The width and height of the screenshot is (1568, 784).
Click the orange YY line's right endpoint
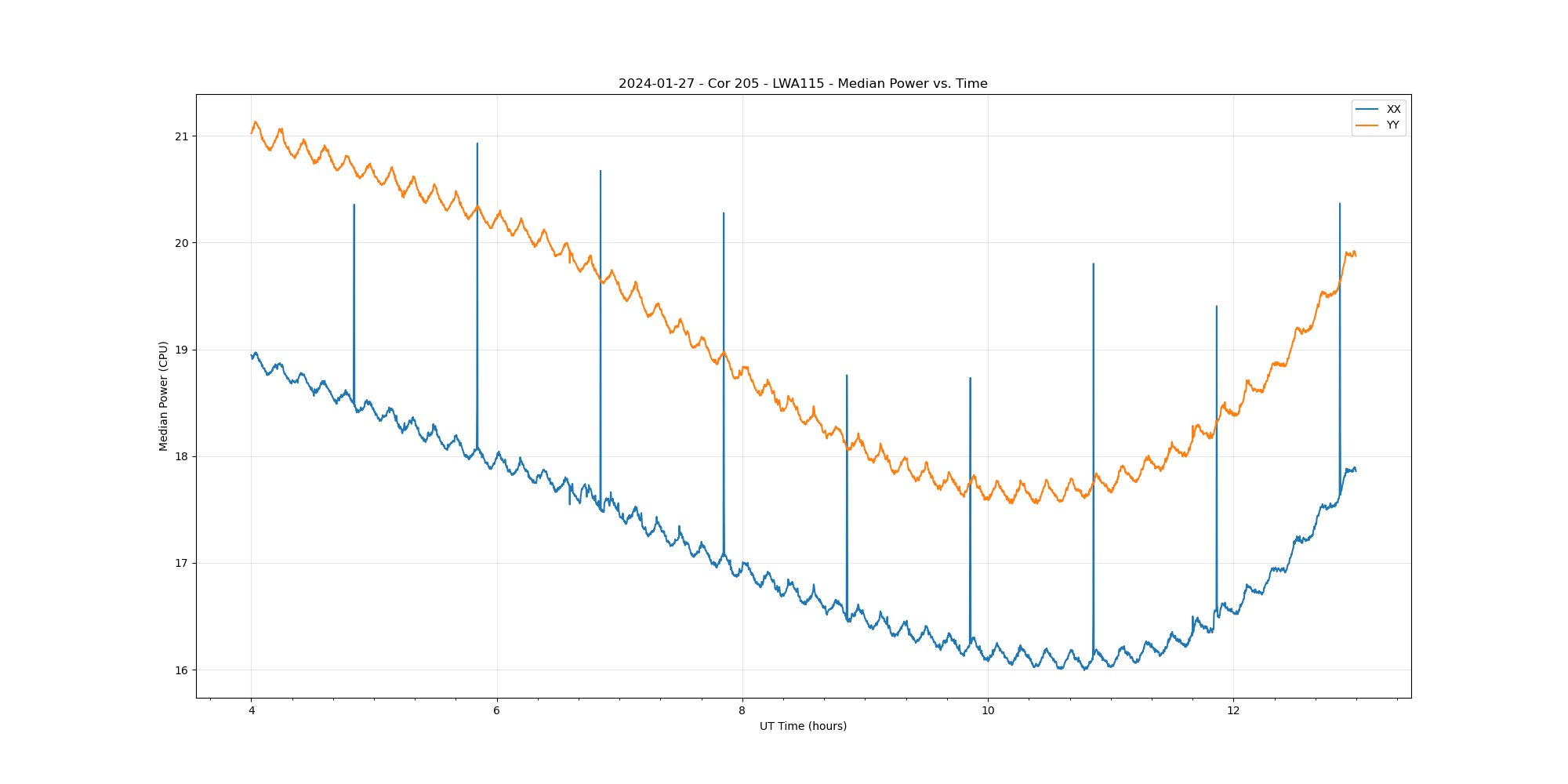pos(1356,255)
